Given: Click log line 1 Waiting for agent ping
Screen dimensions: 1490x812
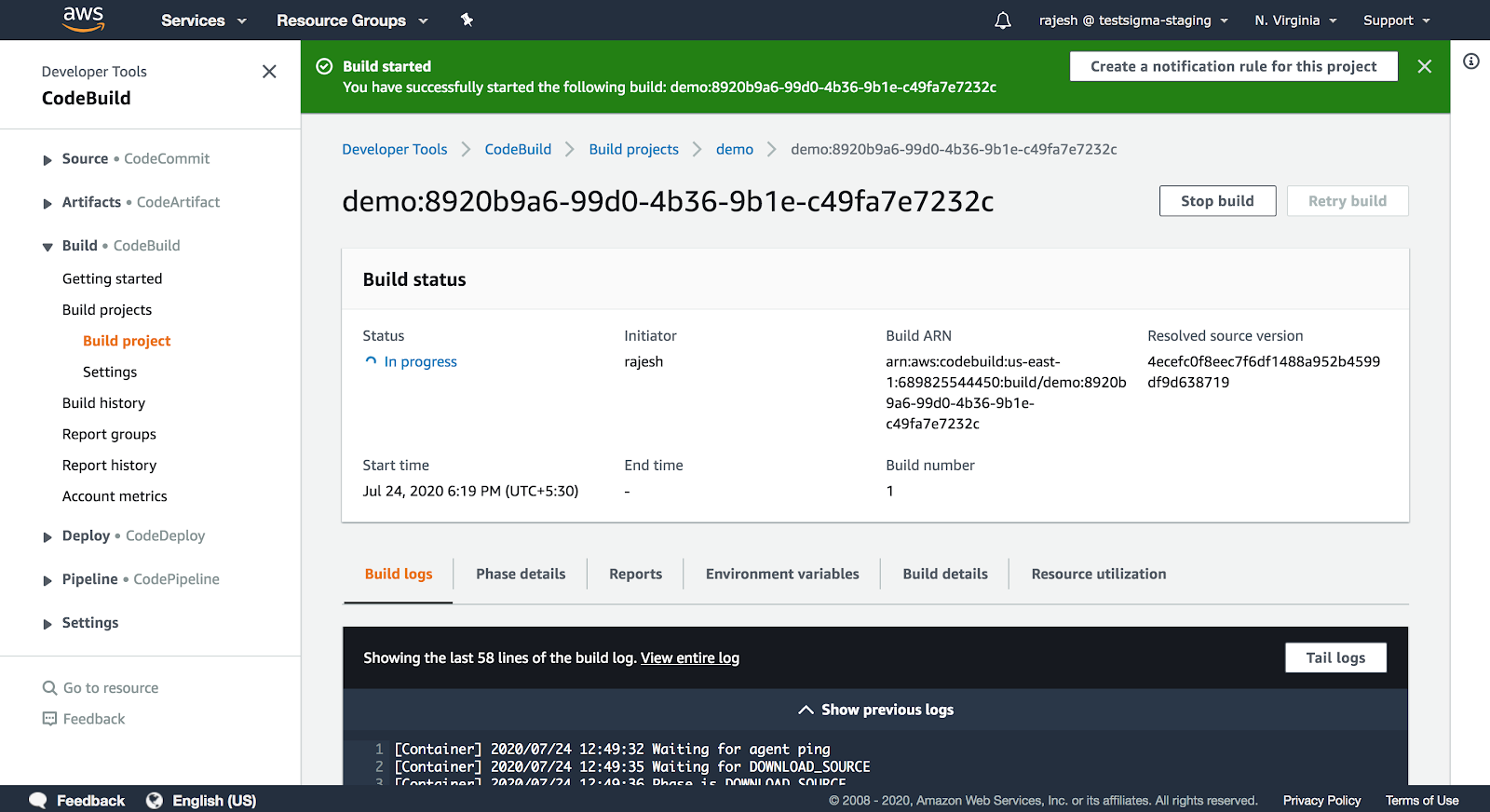Looking at the screenshot, I should pos(612,749).
